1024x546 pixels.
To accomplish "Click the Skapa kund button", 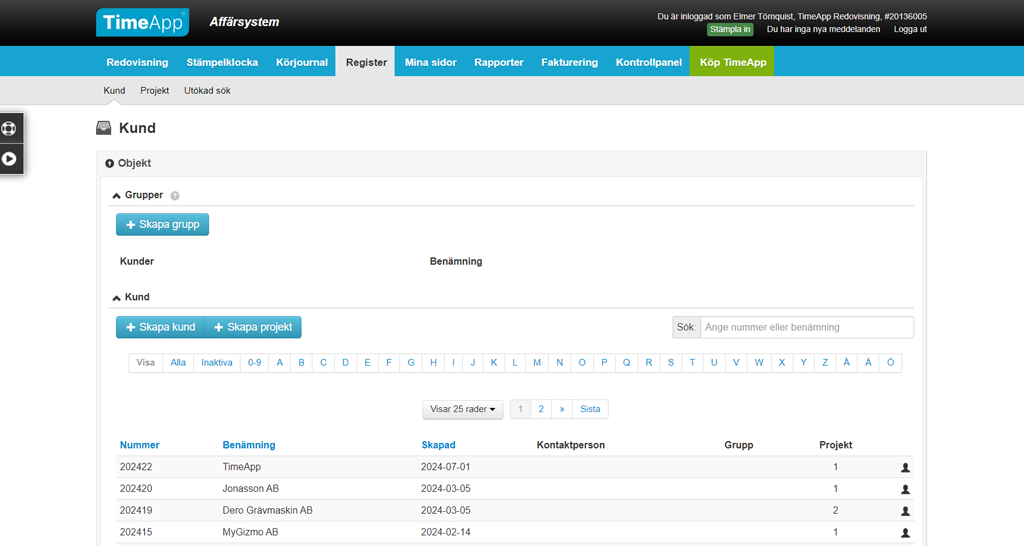I will point(160,327).
